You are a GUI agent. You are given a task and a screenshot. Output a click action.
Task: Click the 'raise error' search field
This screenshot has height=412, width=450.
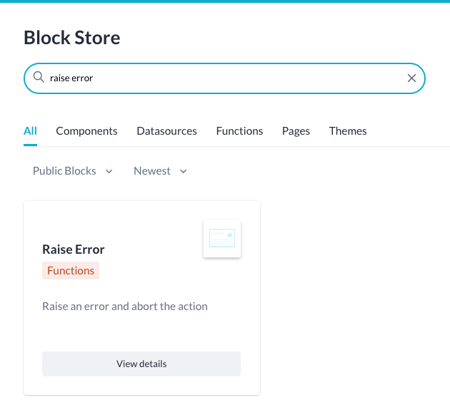[x=224, y=78]
